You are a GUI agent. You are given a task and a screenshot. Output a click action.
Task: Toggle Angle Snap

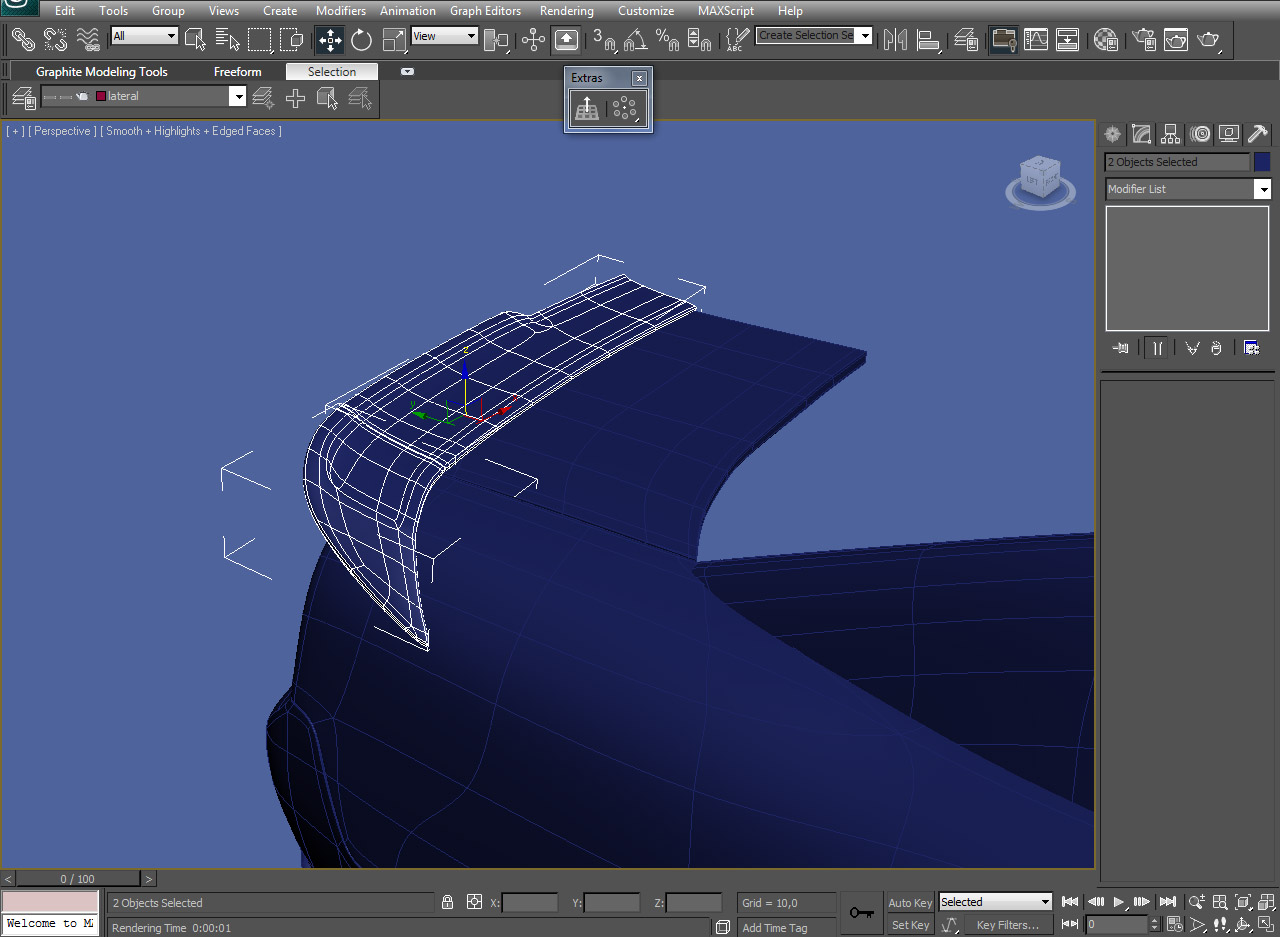point(636,40)
